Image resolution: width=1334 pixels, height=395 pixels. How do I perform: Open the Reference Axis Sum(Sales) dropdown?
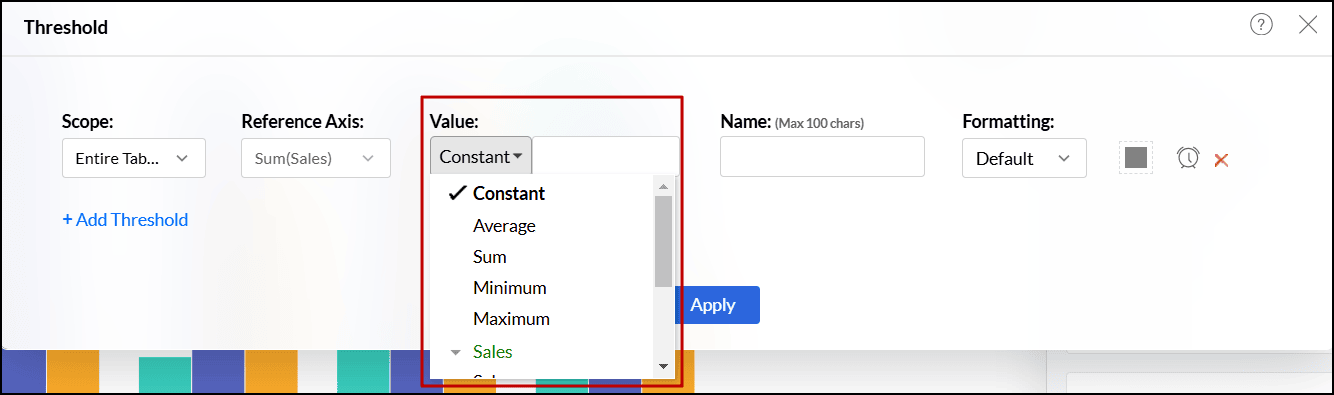coord(316,158)
